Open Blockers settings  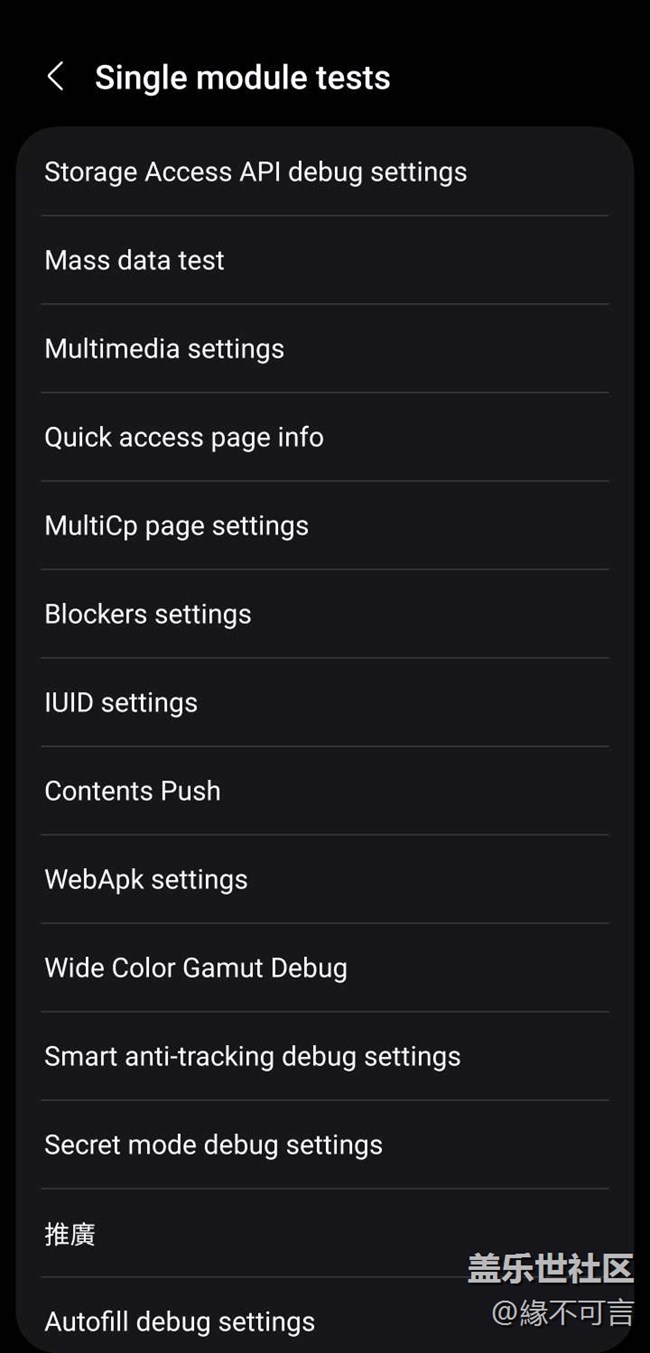pyautogui.click(x=148, y=614)
